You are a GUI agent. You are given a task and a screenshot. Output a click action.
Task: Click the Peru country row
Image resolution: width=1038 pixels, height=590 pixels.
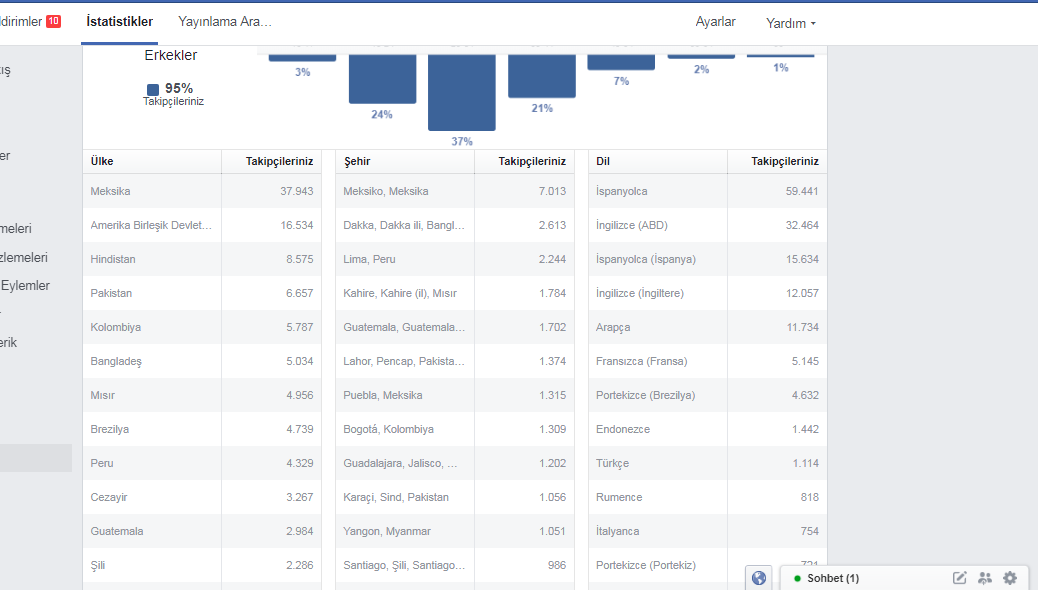(202, 463)
